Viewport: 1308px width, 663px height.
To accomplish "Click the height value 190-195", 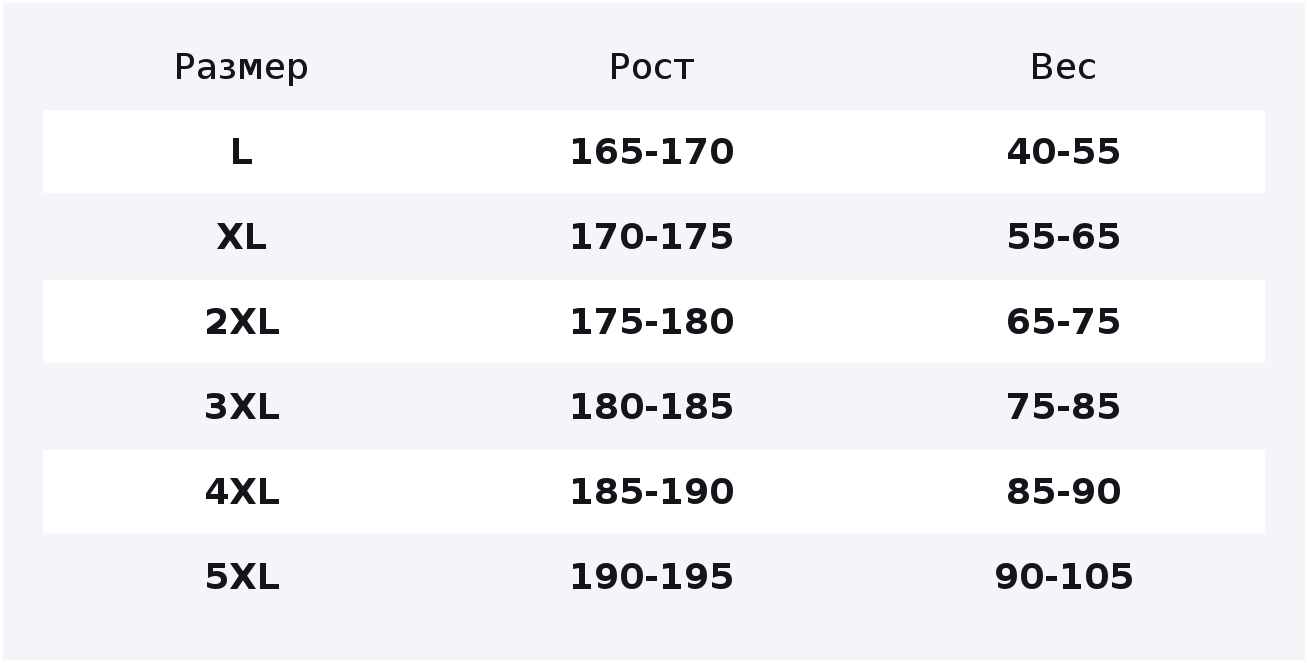I will pyautogui.click(x=651, y=577).
